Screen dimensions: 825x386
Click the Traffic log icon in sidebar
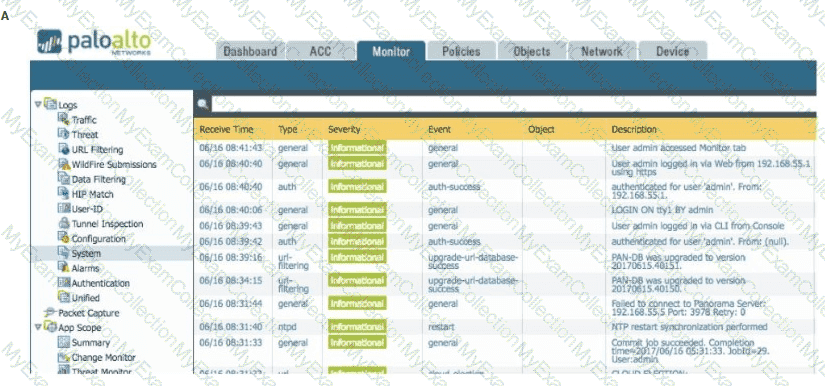[64, 119]
